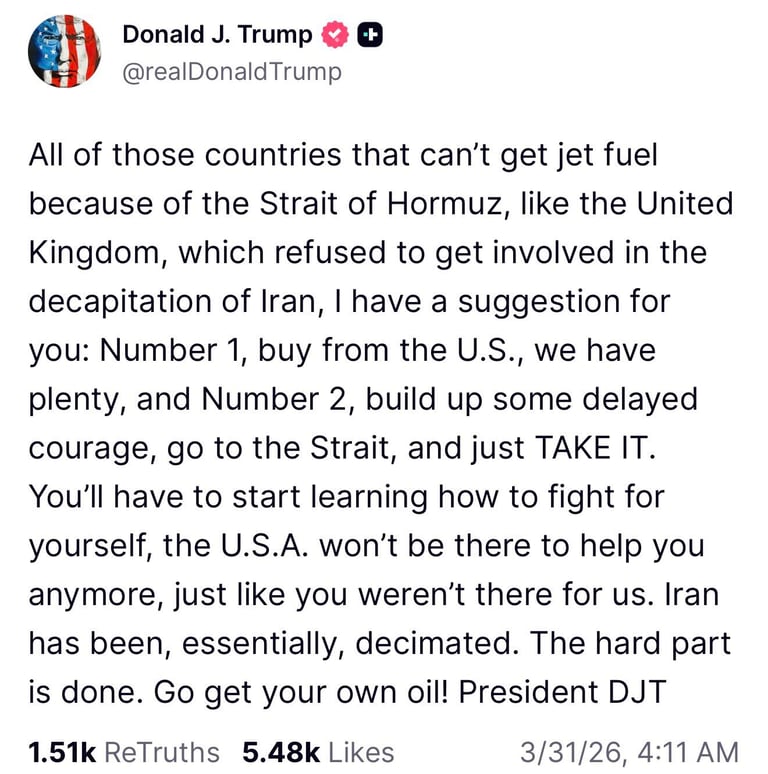Open the Donald J. Trump display name
The image size is (768, 774).
point(216,35)
